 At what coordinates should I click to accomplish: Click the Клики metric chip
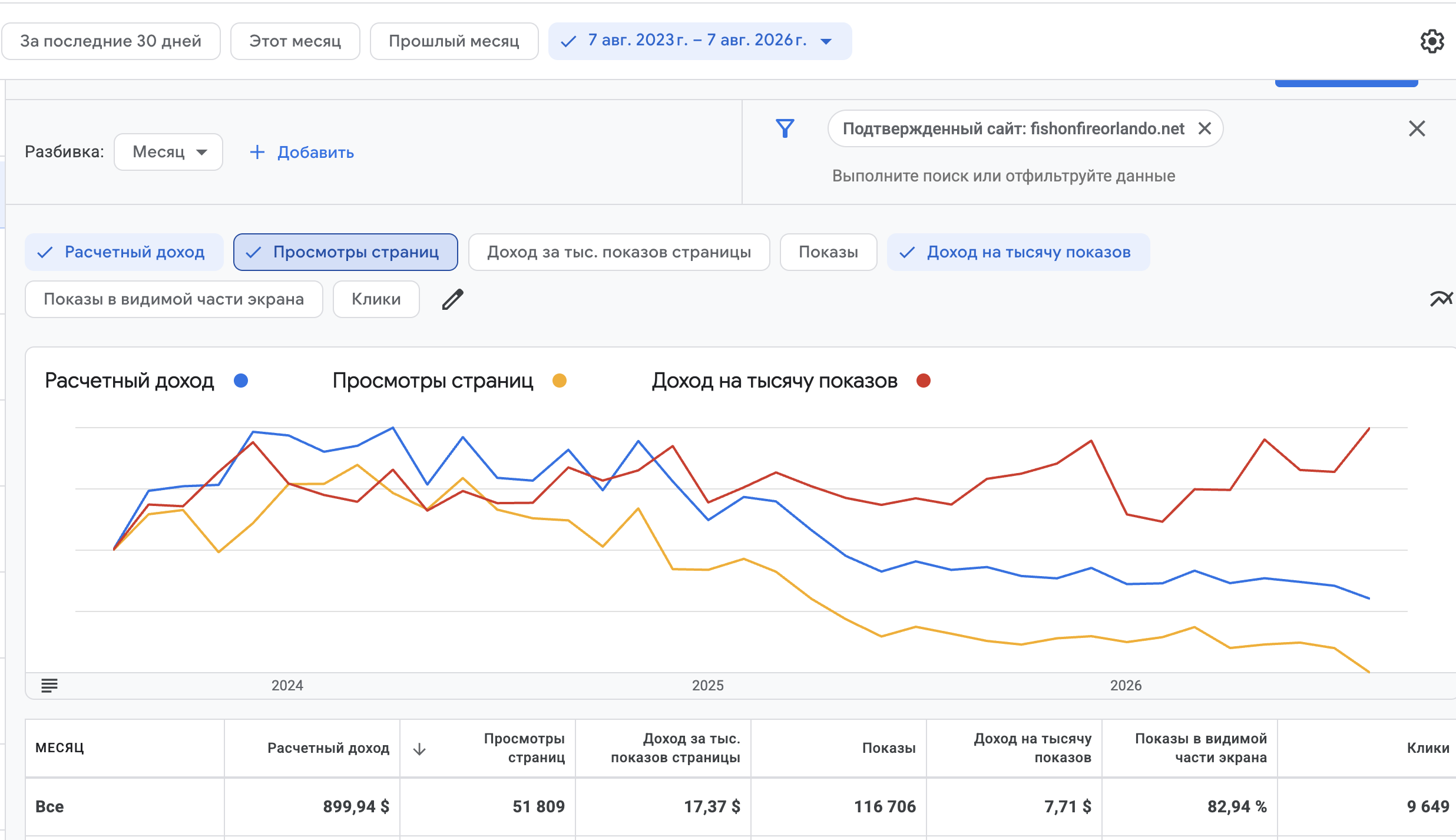pyautogui.click(x=376, y=299)
